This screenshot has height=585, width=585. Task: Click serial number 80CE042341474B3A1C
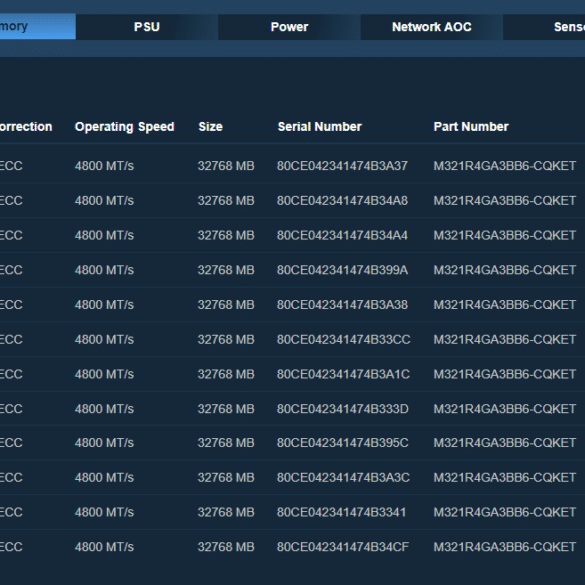[343, 374]
